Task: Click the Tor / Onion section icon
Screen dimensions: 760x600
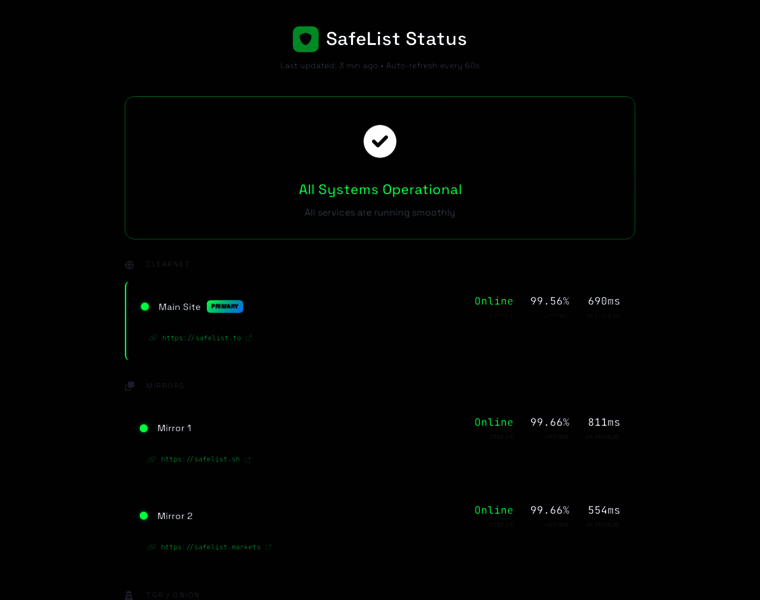Action: point(129,595)
